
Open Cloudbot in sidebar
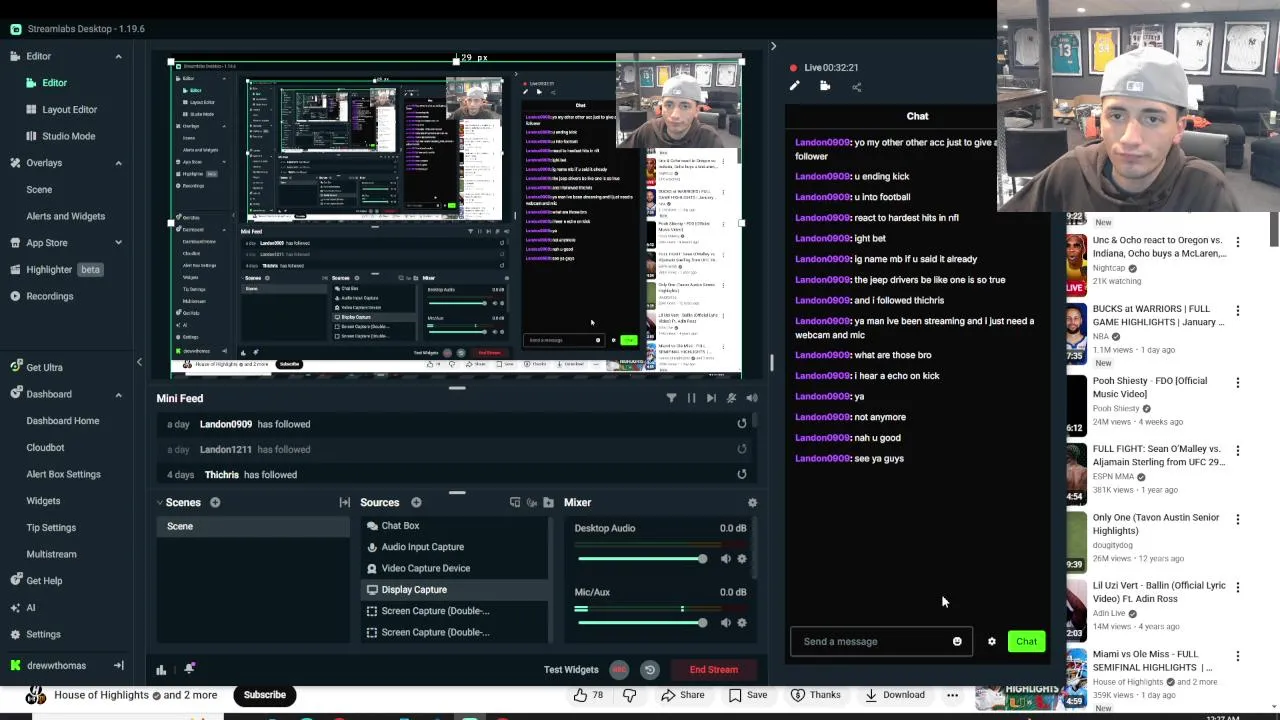[45, 448]
